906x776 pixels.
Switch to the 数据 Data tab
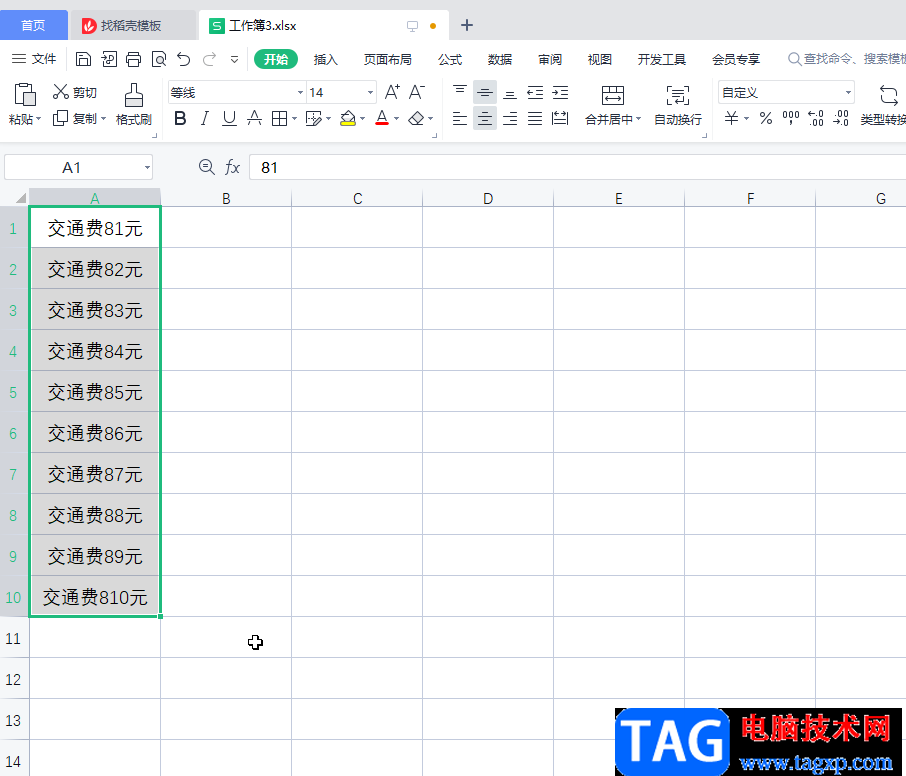500,59
